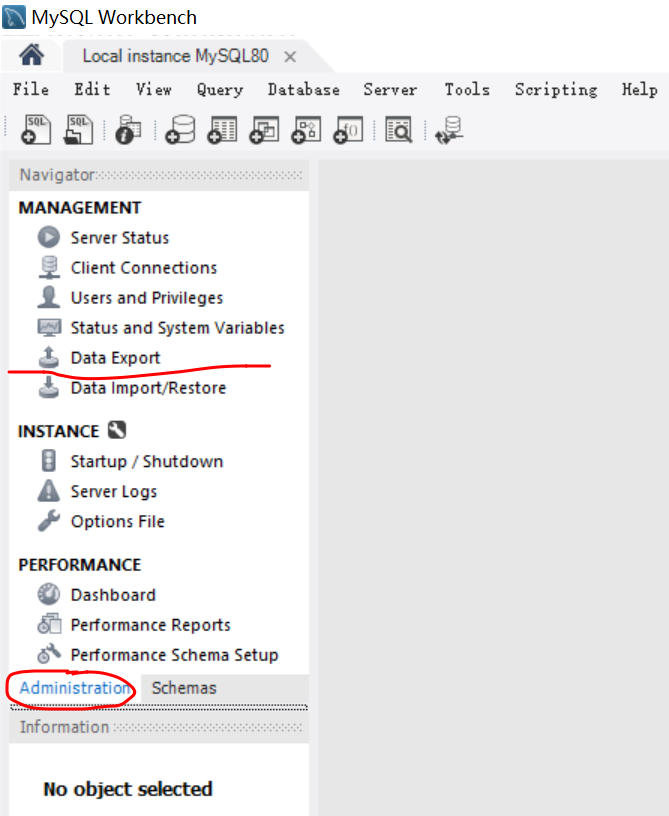Click the PERFORMANCE section heading
The height and width of the screenshot is (816, 669).
(80, 565)
